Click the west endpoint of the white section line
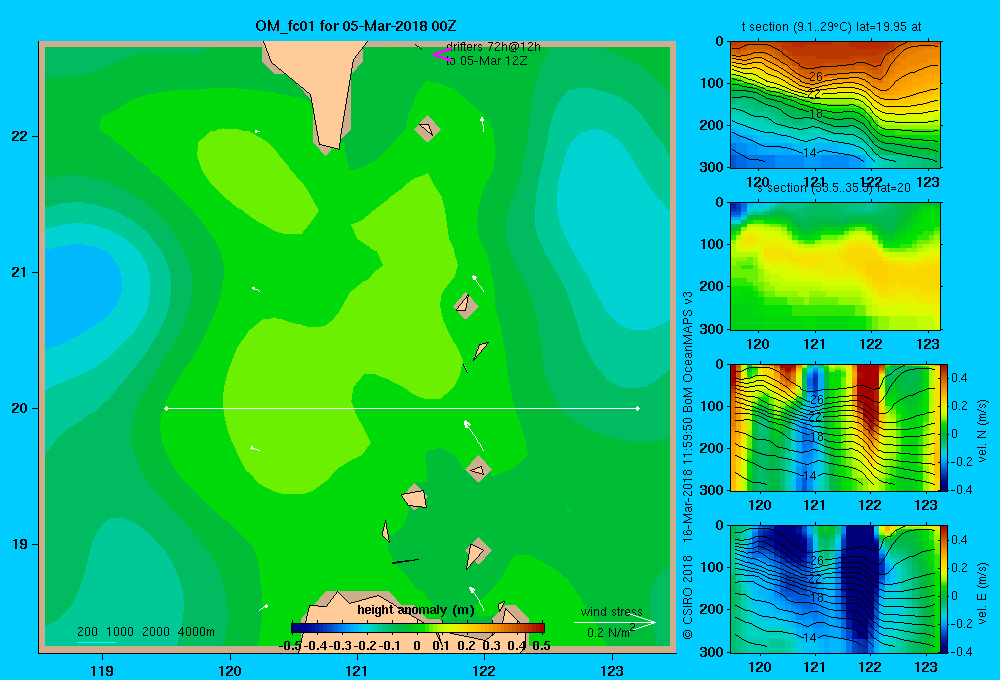 pos(166,408)
